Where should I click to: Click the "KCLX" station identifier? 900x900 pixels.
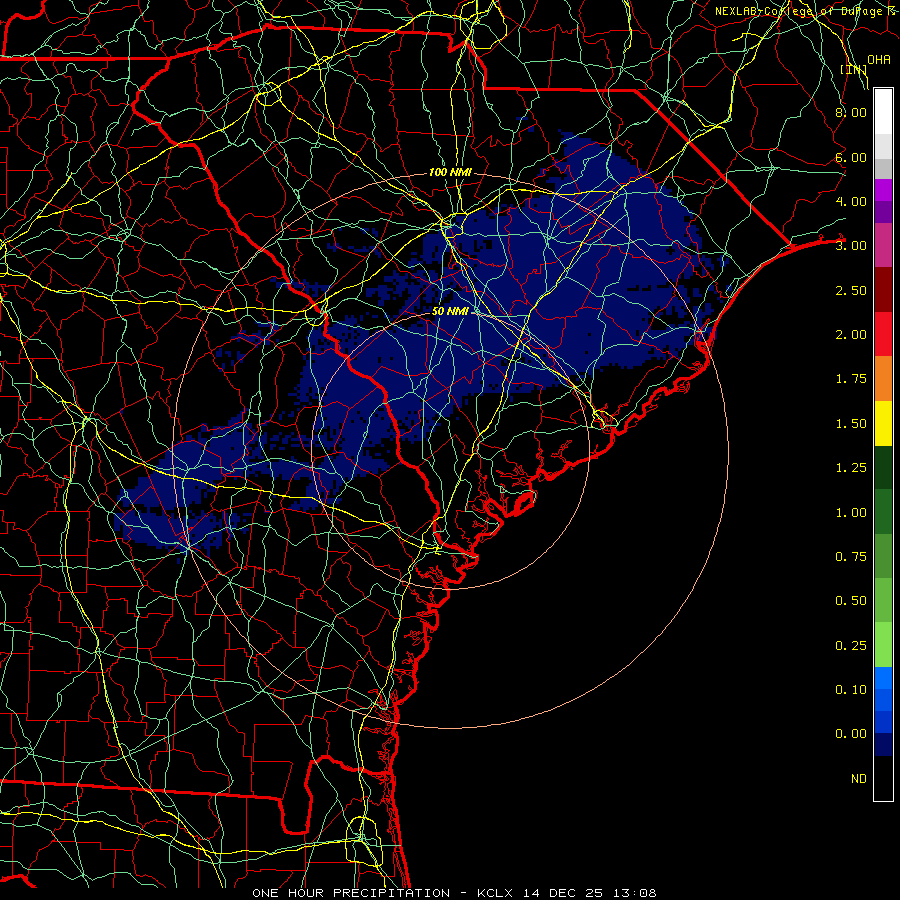[495, 893]
